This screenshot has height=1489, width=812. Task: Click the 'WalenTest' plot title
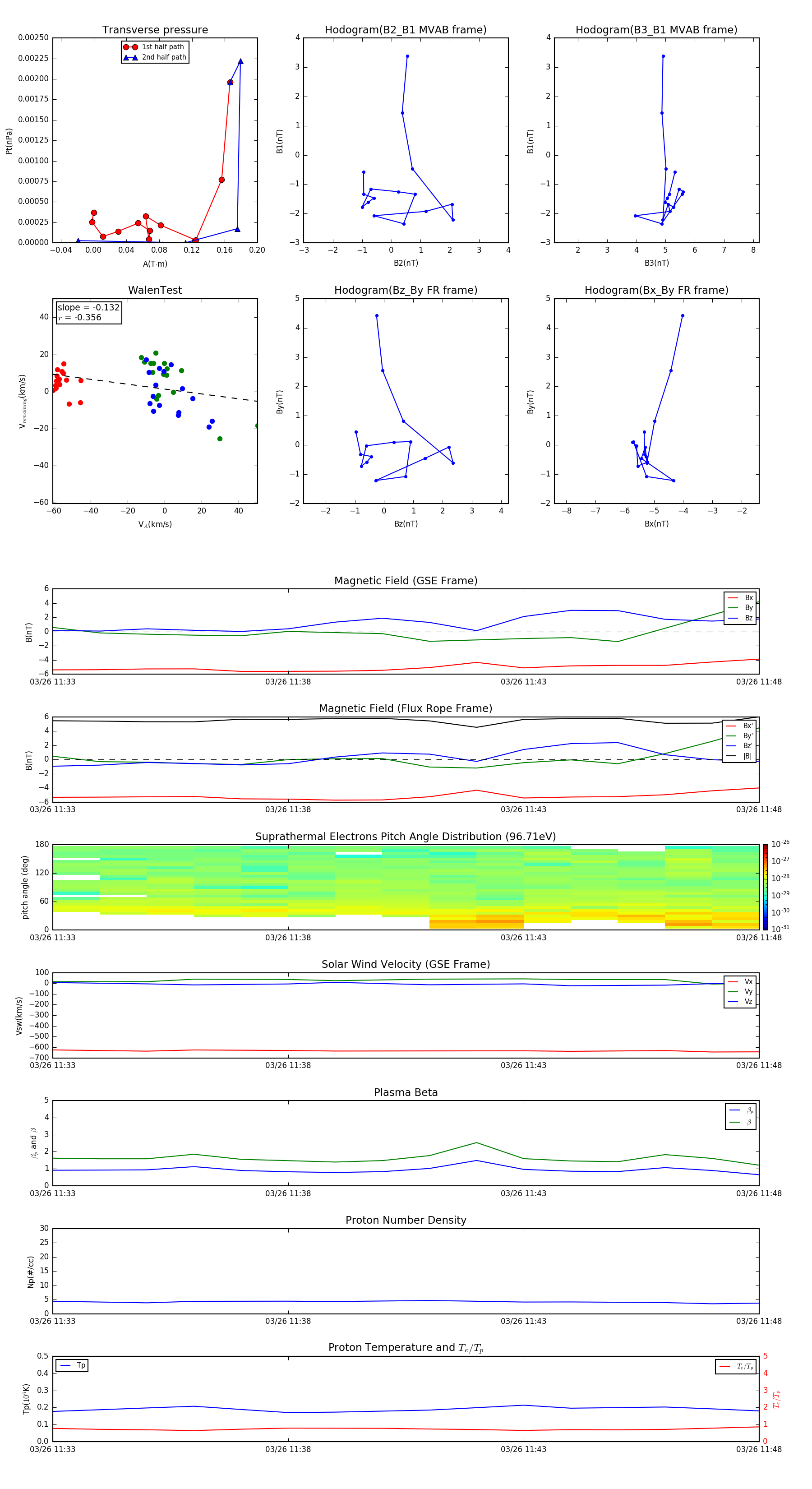(155, 290)
